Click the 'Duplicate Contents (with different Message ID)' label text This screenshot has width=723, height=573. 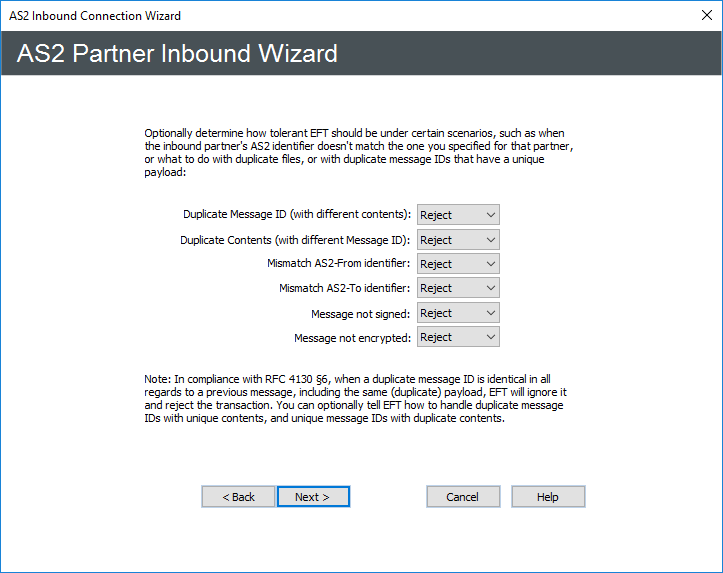click(x=295, y=240)
